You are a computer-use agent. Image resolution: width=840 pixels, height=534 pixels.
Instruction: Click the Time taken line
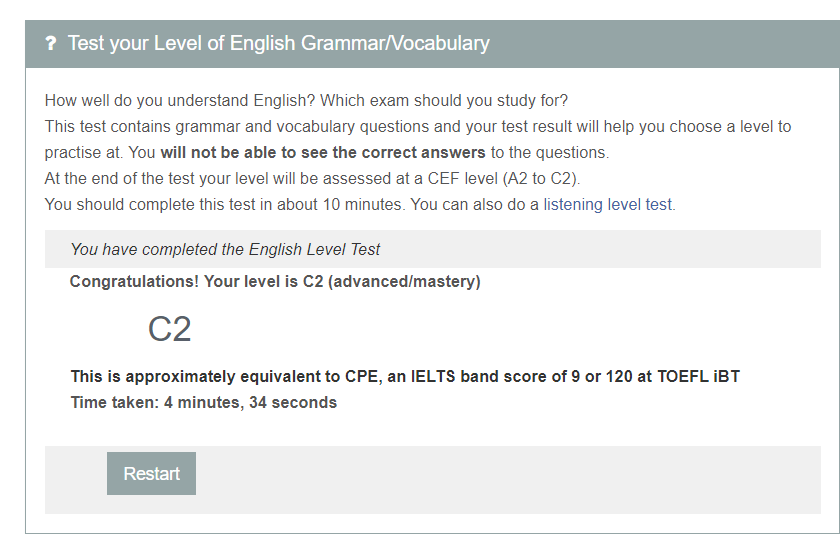pos(203,403)
